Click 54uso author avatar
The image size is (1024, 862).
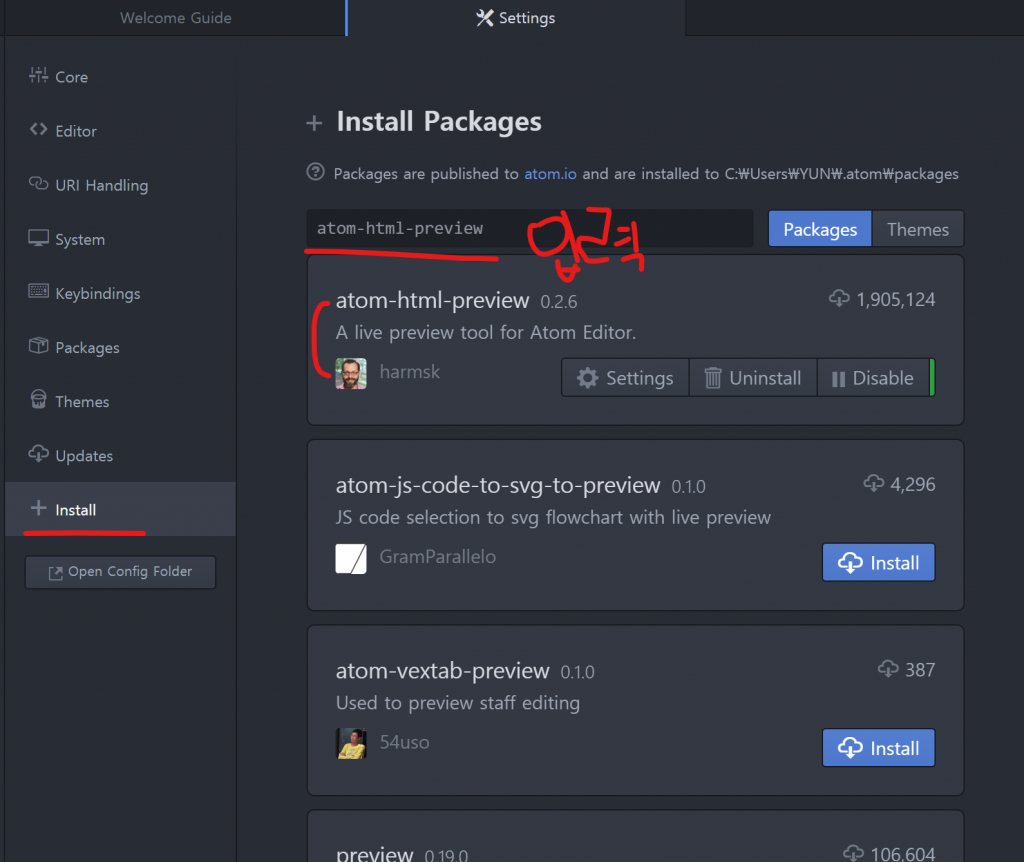pyautogui.click(x=351, y=744)
